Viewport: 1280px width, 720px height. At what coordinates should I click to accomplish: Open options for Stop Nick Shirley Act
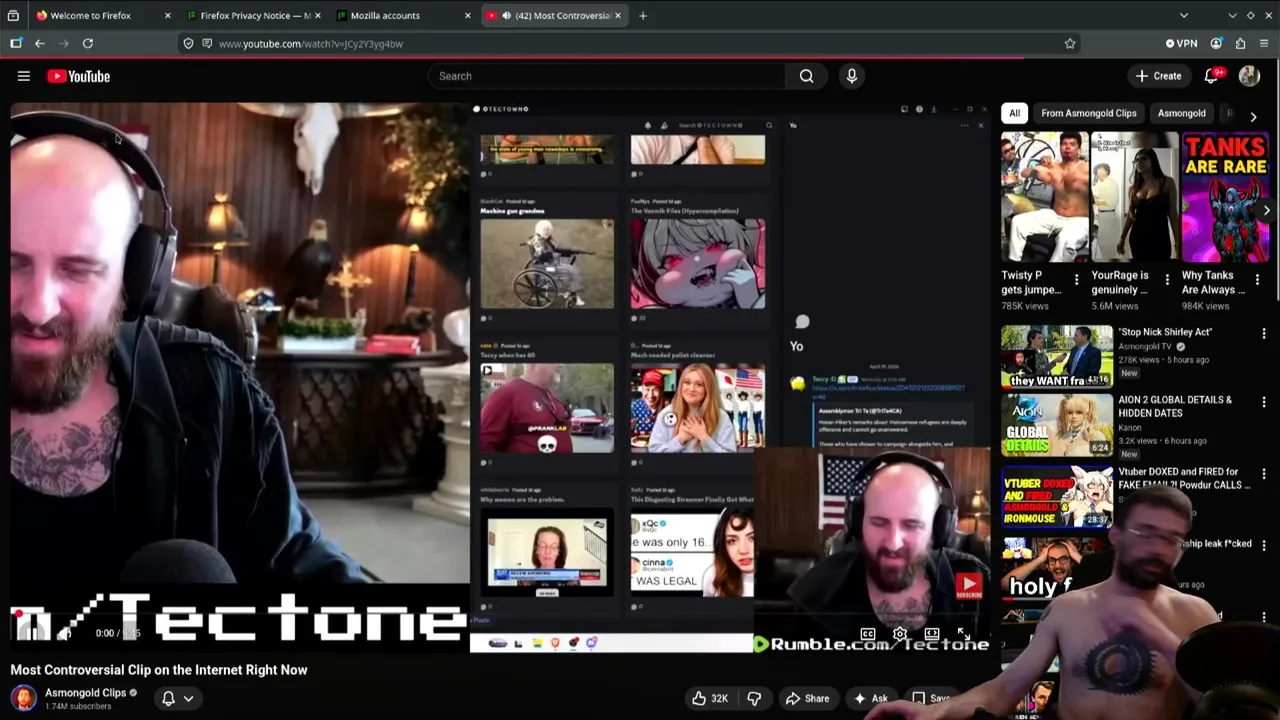pos(1264,333)
